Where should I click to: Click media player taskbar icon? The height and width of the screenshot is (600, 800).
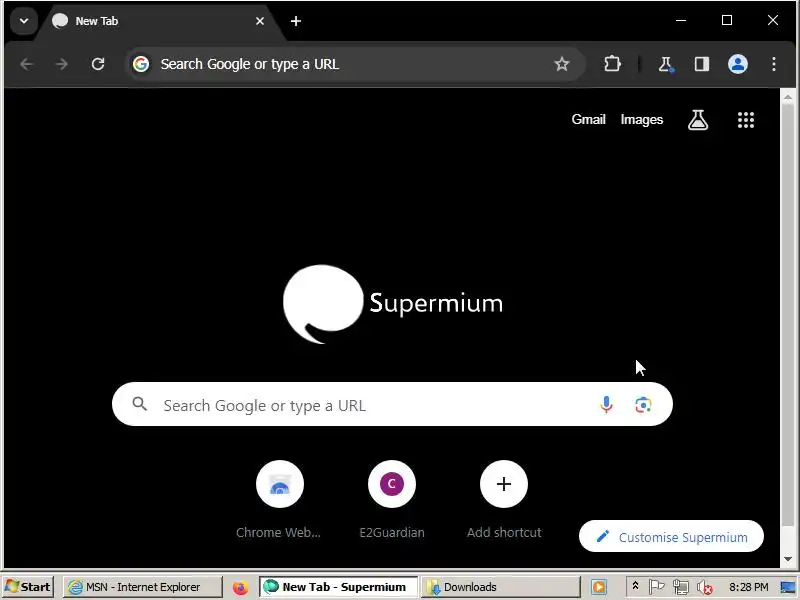click(599, 587)
